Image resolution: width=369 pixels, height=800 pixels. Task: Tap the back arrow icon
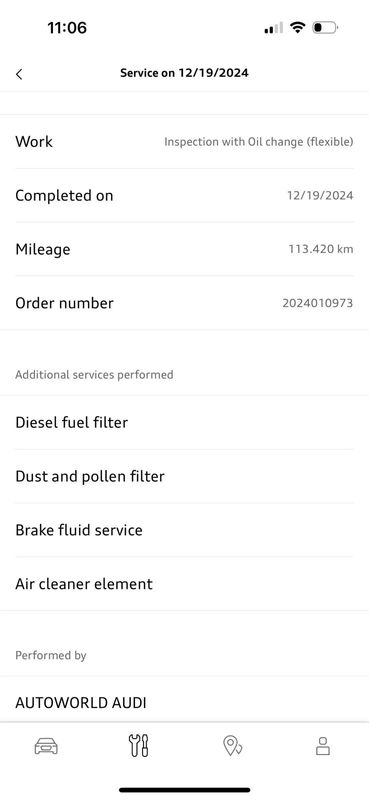tap(19, 74)
